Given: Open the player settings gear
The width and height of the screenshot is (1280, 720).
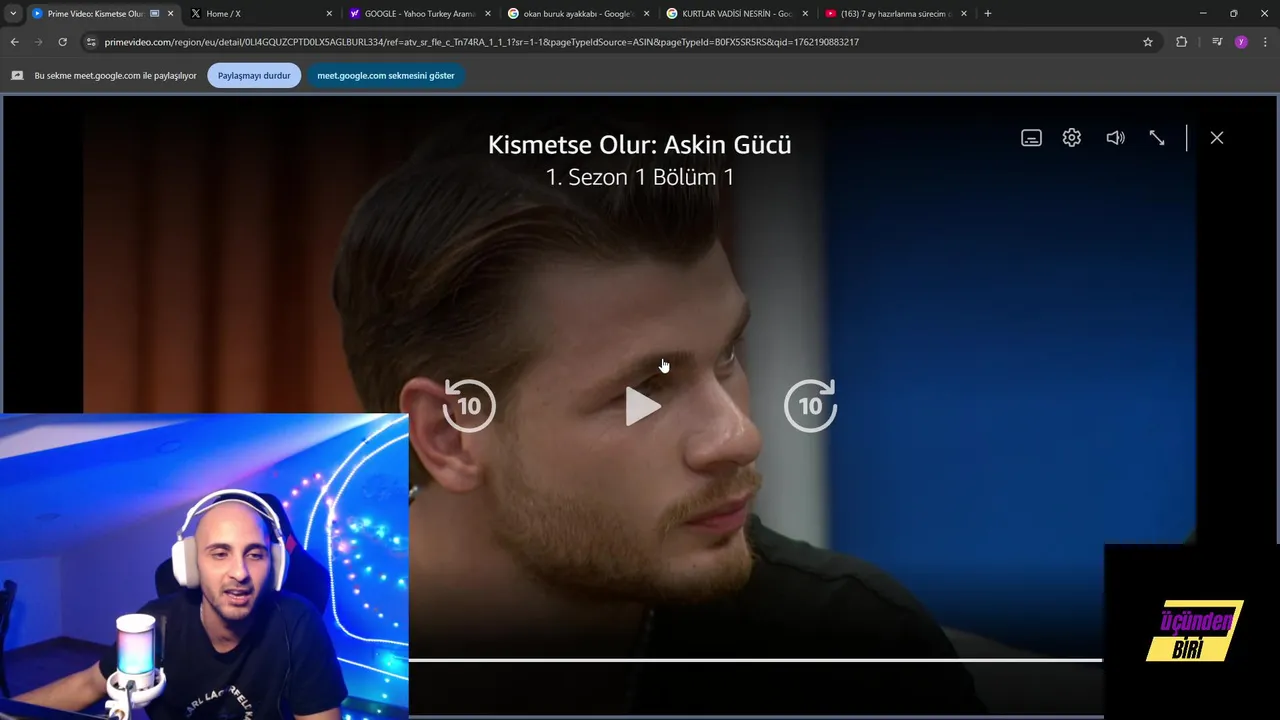Looking at the screenshot, I should coord(1072,138).
